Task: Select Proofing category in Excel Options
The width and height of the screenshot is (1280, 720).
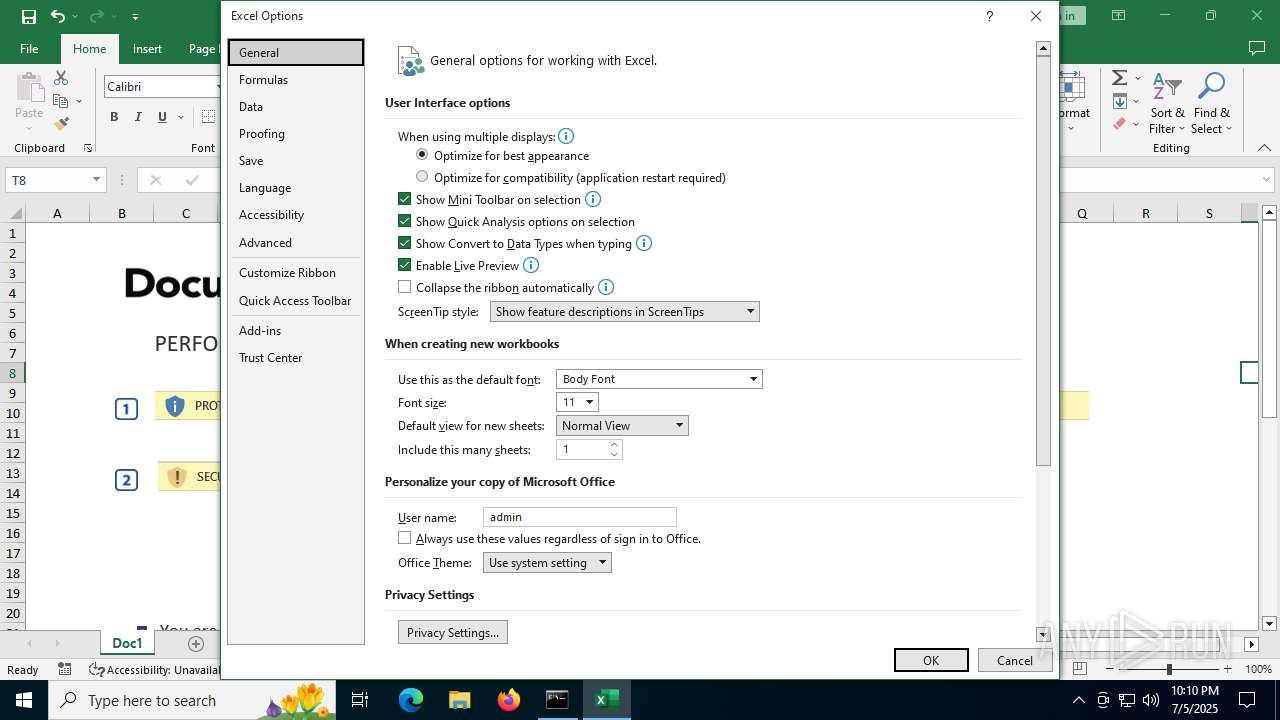Action: (x=296, y=134)
